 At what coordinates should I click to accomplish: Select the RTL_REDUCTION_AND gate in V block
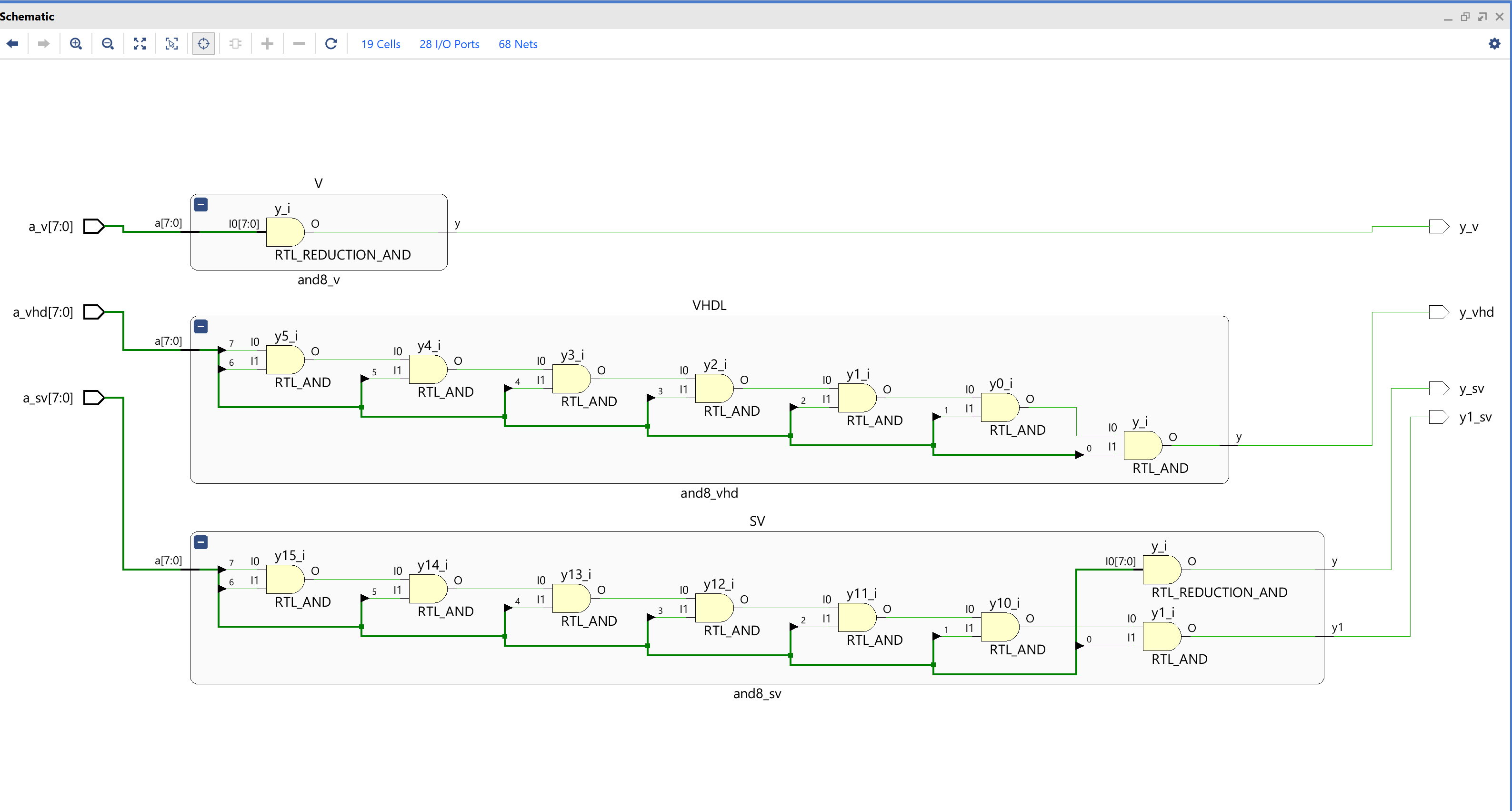[x=285, y=232]
